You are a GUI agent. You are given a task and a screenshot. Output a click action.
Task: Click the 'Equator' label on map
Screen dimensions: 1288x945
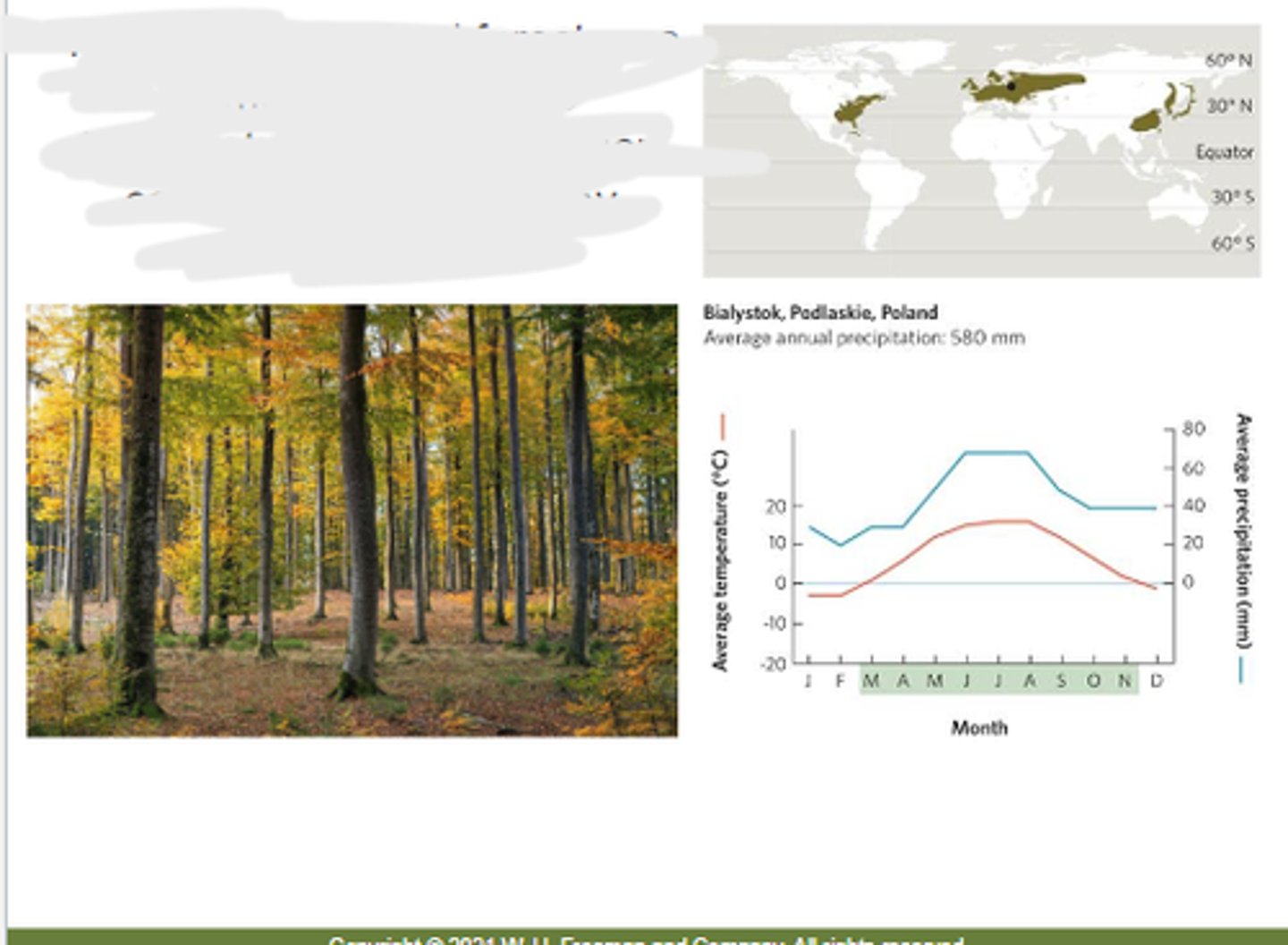(1224, 152)
